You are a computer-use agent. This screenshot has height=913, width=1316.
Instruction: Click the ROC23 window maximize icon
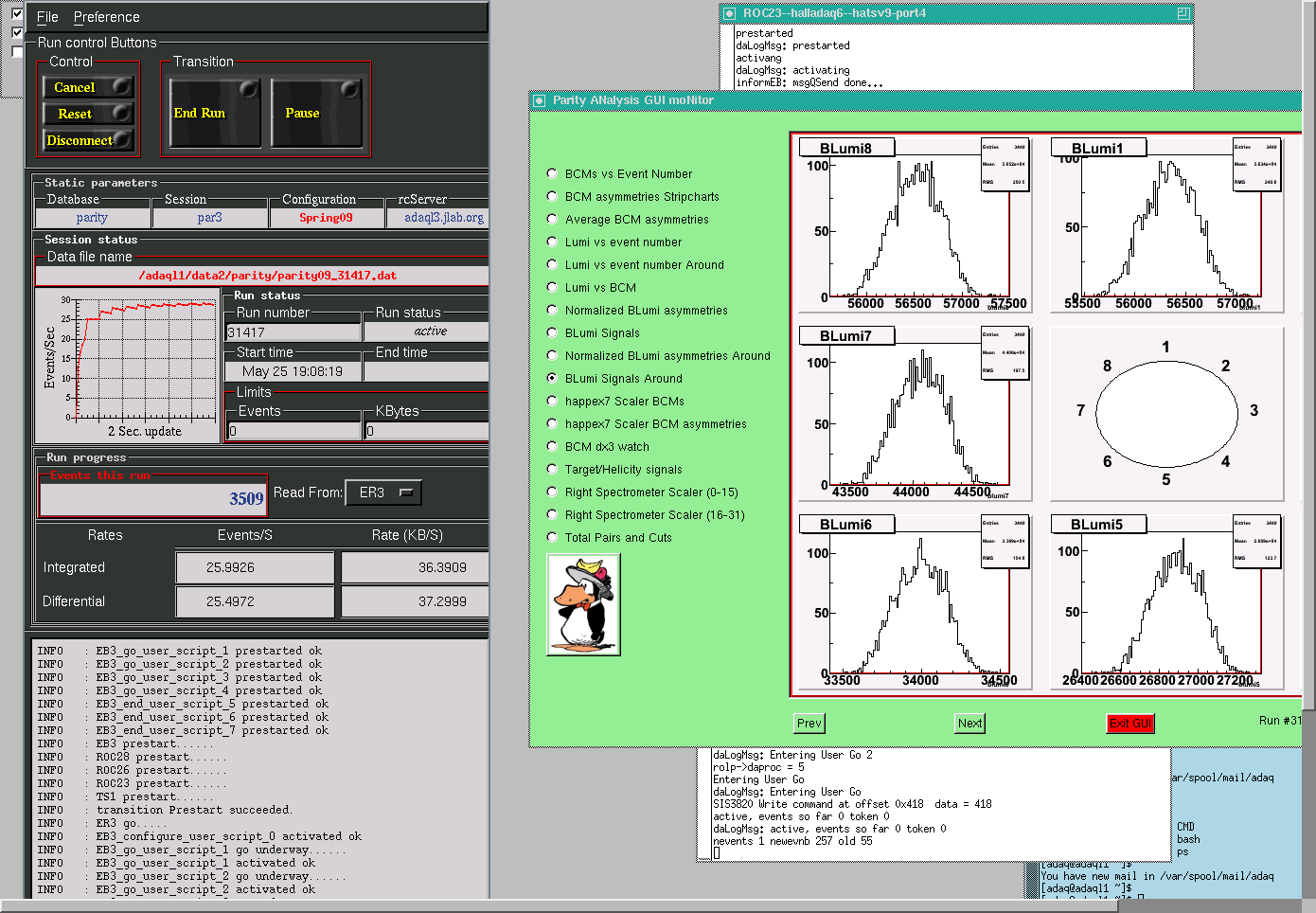pyautogui.click(x=1183, y=13)
